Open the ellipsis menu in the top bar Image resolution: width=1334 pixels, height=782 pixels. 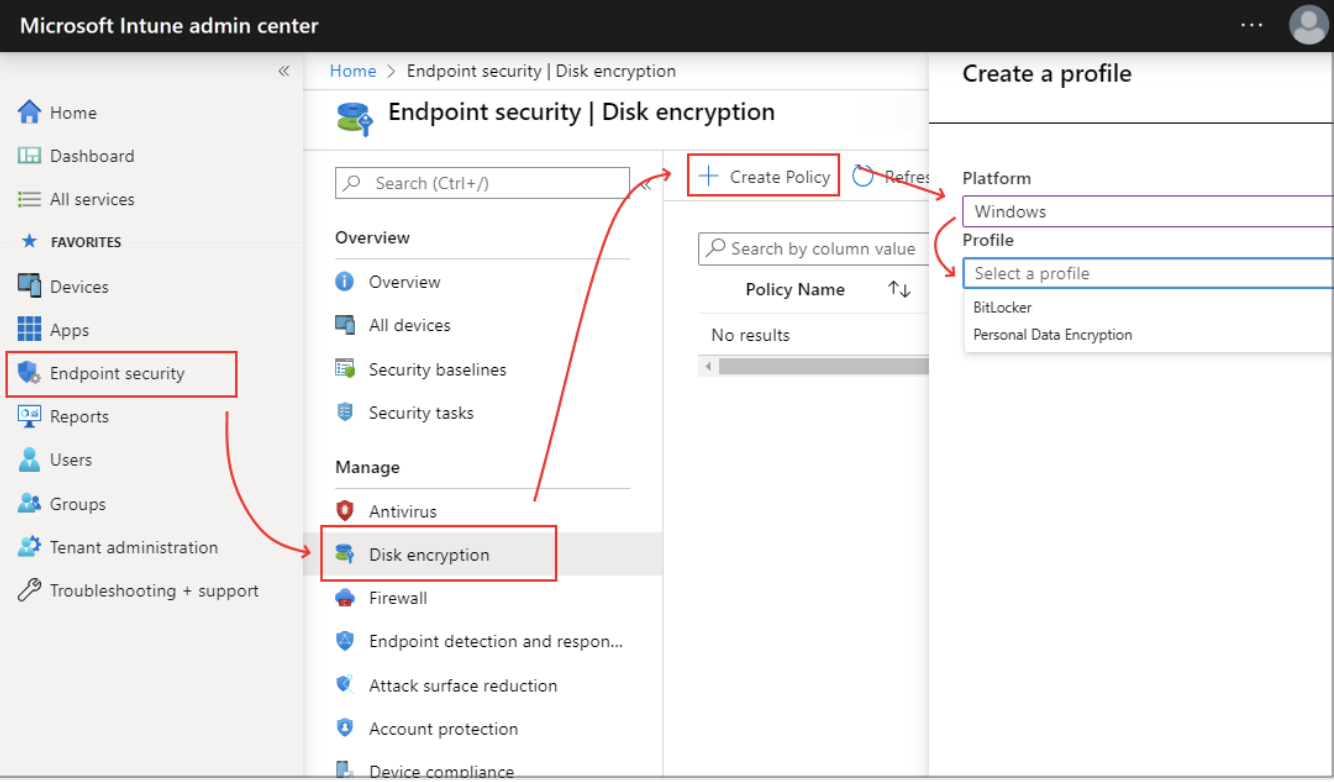coord(1251,25)
